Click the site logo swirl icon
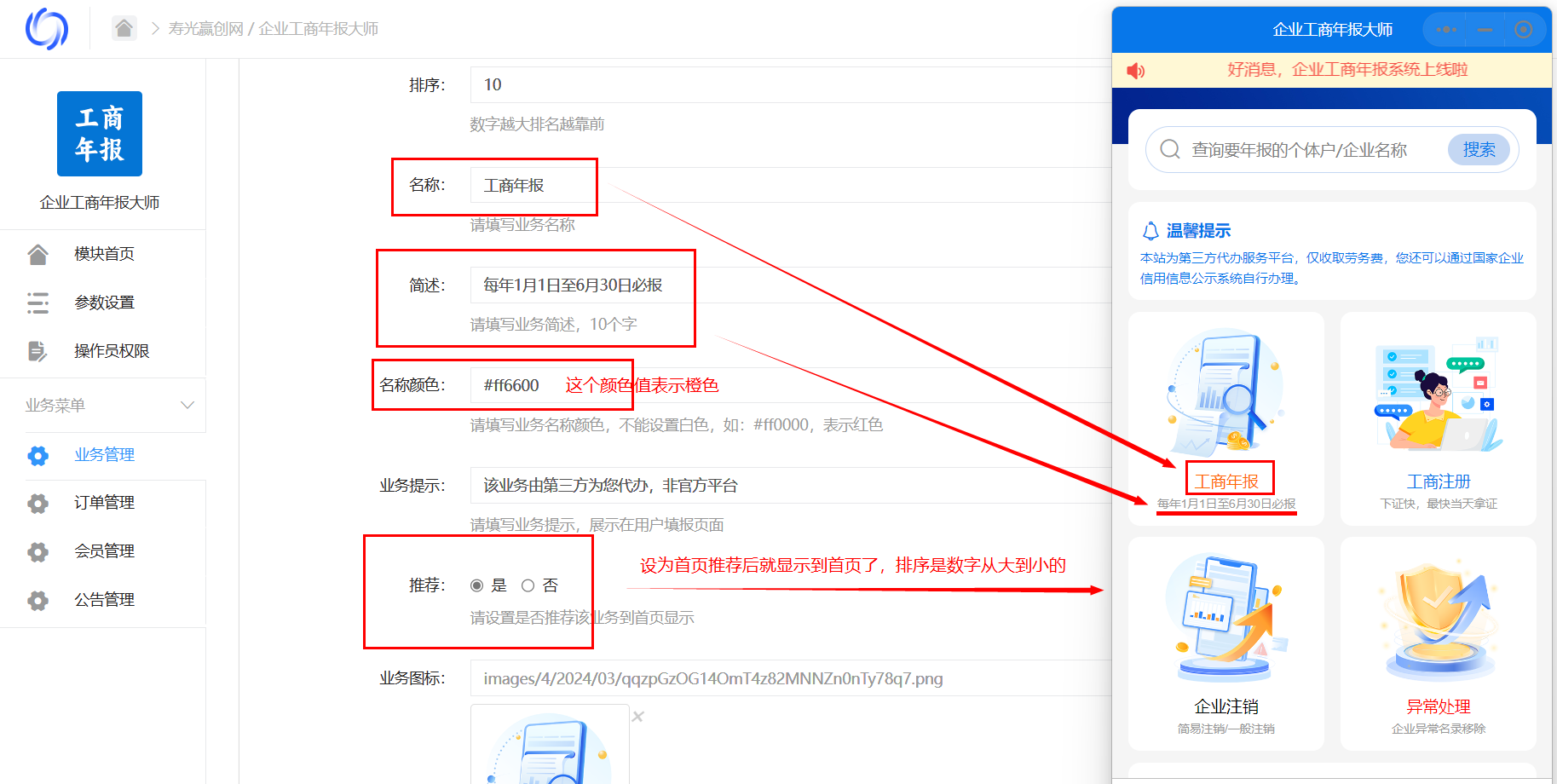The height and width of the screenshot is (784, 1557). point(47,29)
